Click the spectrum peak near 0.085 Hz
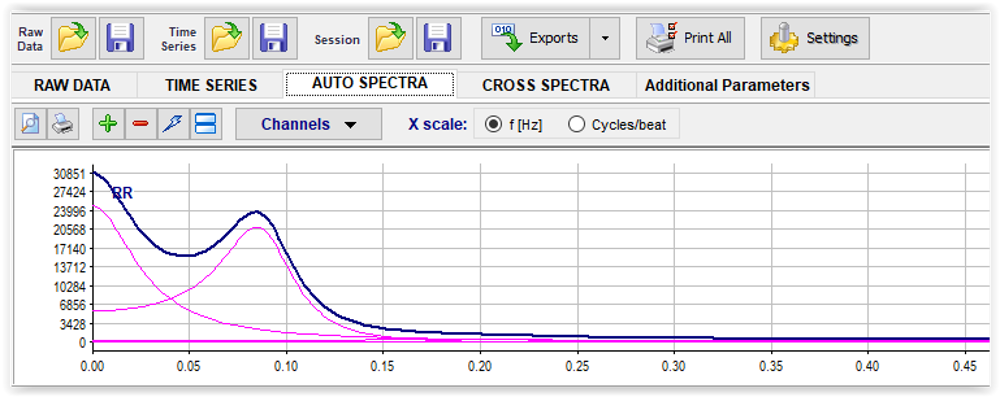1000x397 pixels. click(x=256, y=211)
